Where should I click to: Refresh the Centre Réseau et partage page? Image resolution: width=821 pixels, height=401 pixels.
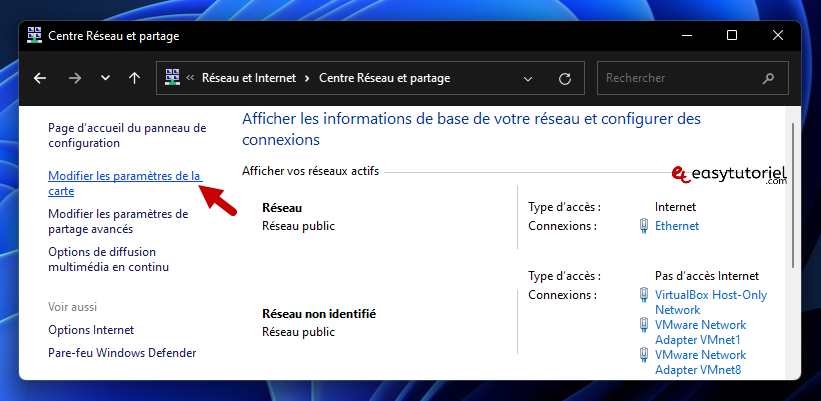coord(564,79)
